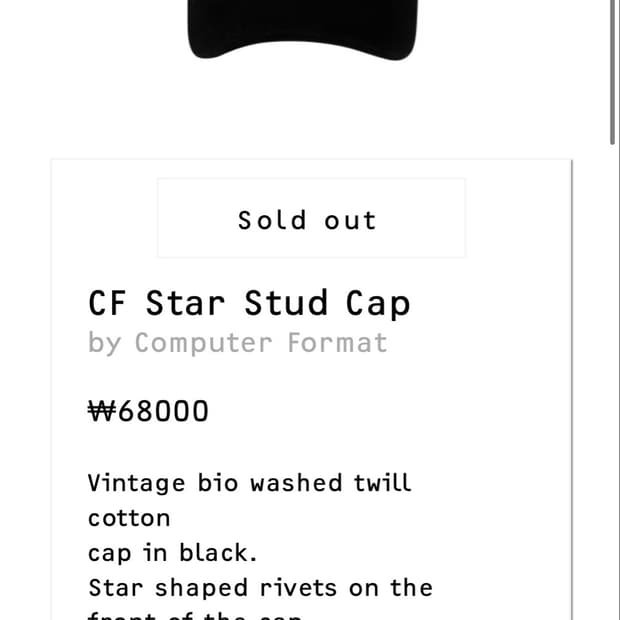Click the CF Star Stud Cap title

click(249, 303)
